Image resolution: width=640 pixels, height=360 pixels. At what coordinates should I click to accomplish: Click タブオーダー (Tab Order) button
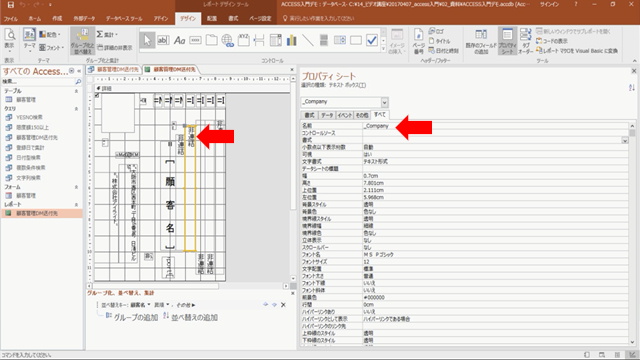[x=526, y=41]
